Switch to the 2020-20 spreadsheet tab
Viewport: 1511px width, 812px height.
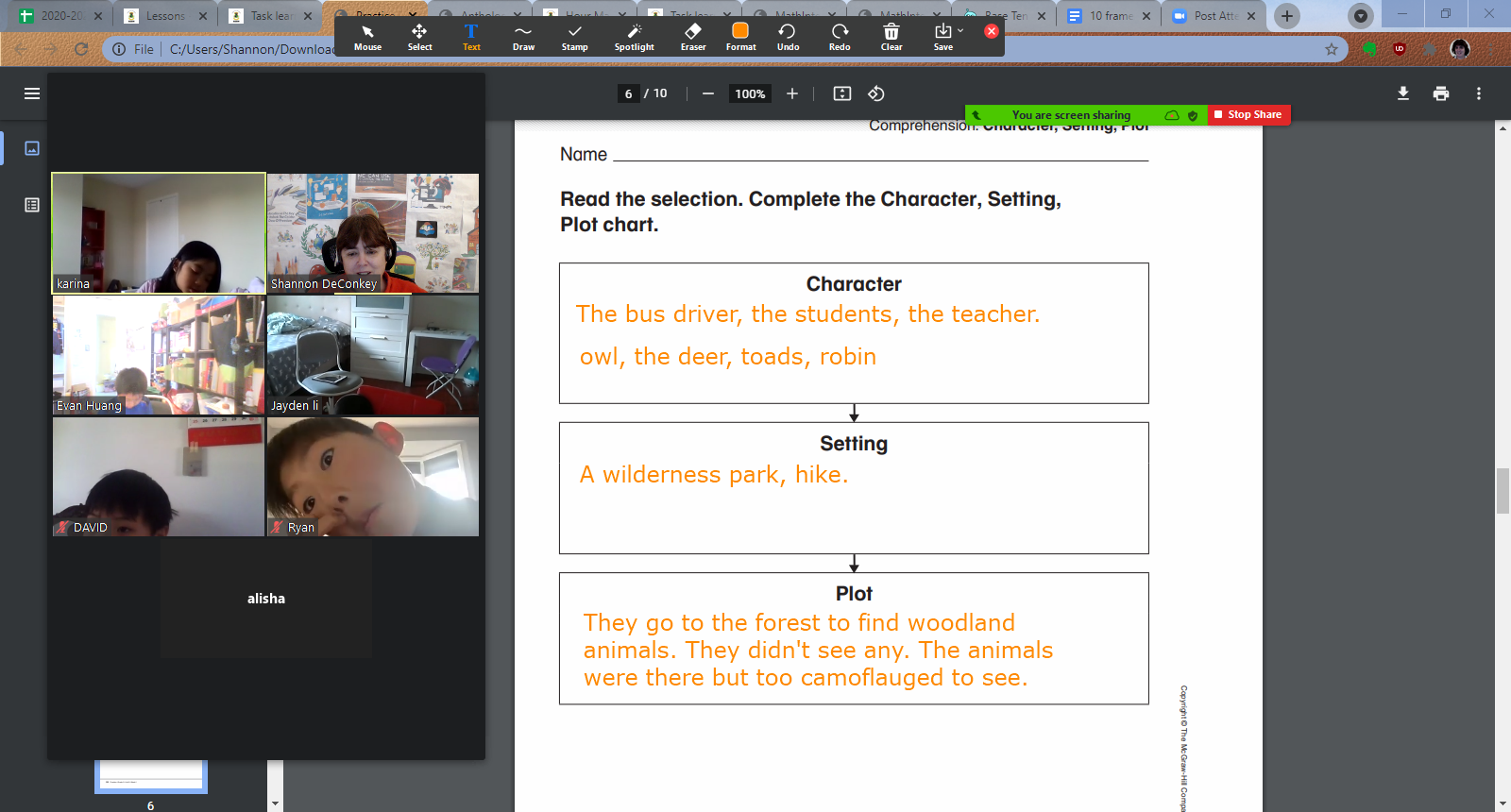coord(62,16)
